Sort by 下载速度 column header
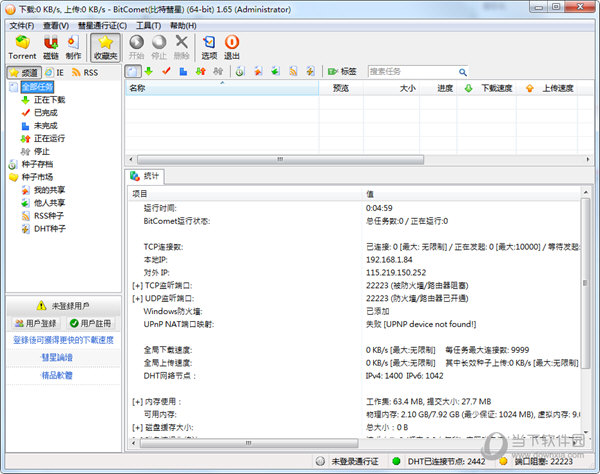The height and width of the screenshot is (474, 600). coord(486,88)
